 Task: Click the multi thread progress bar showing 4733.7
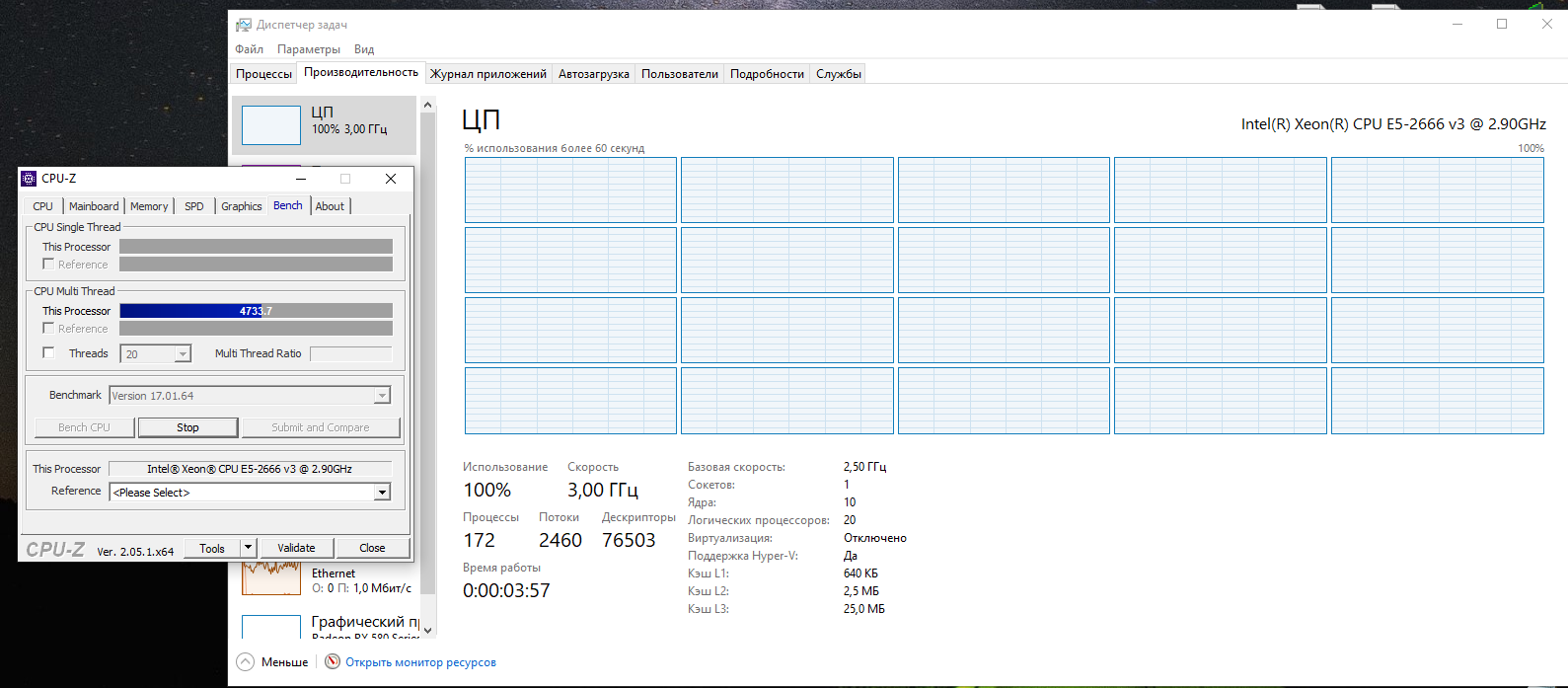[x=256, y=311]
